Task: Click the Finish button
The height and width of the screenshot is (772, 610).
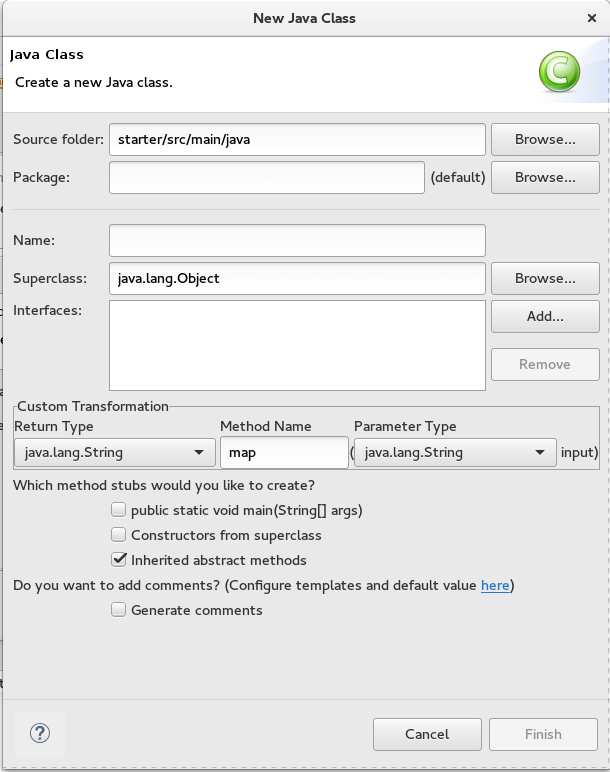Action: (543, 734)
